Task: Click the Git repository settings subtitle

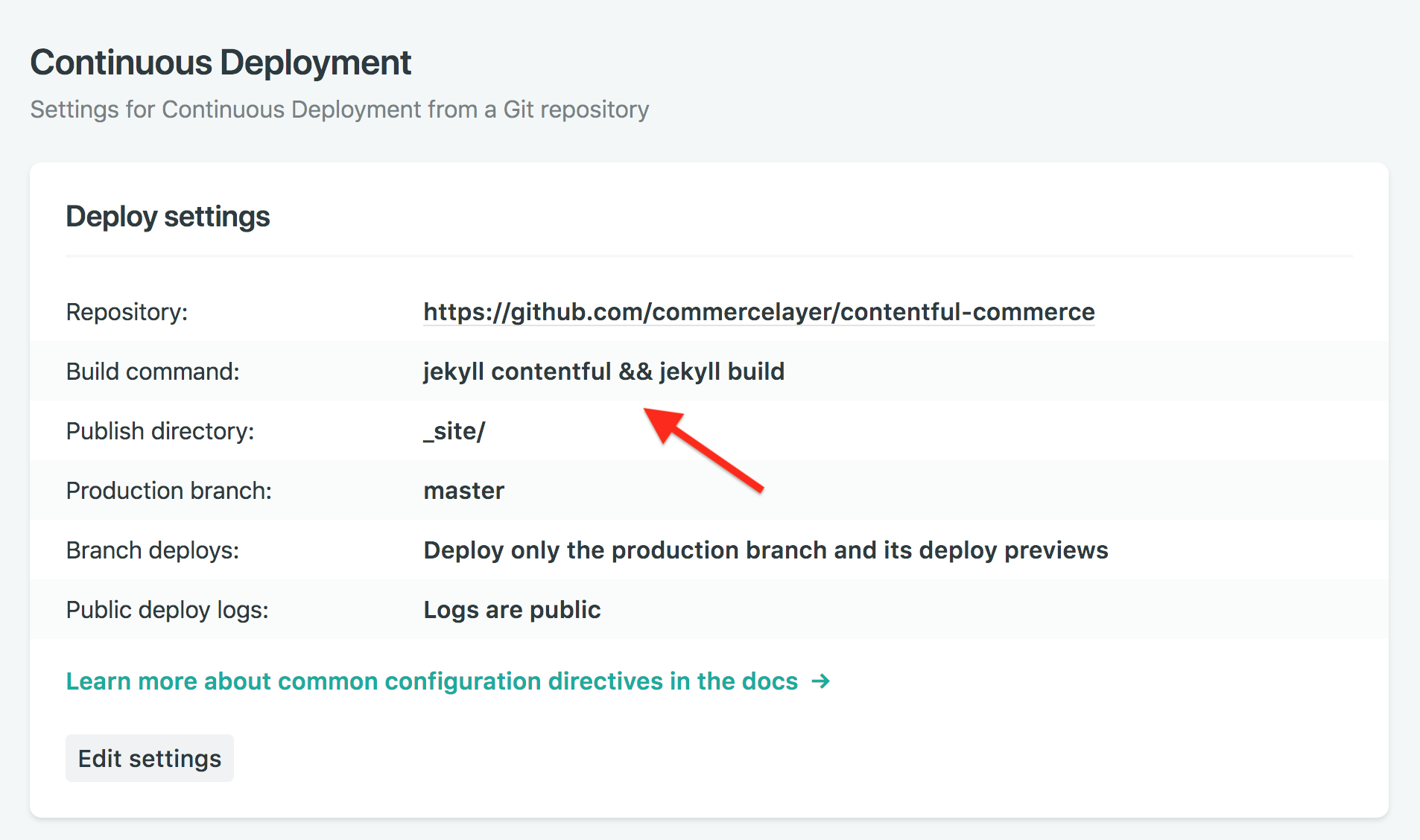Action: [x=339, y=109]
